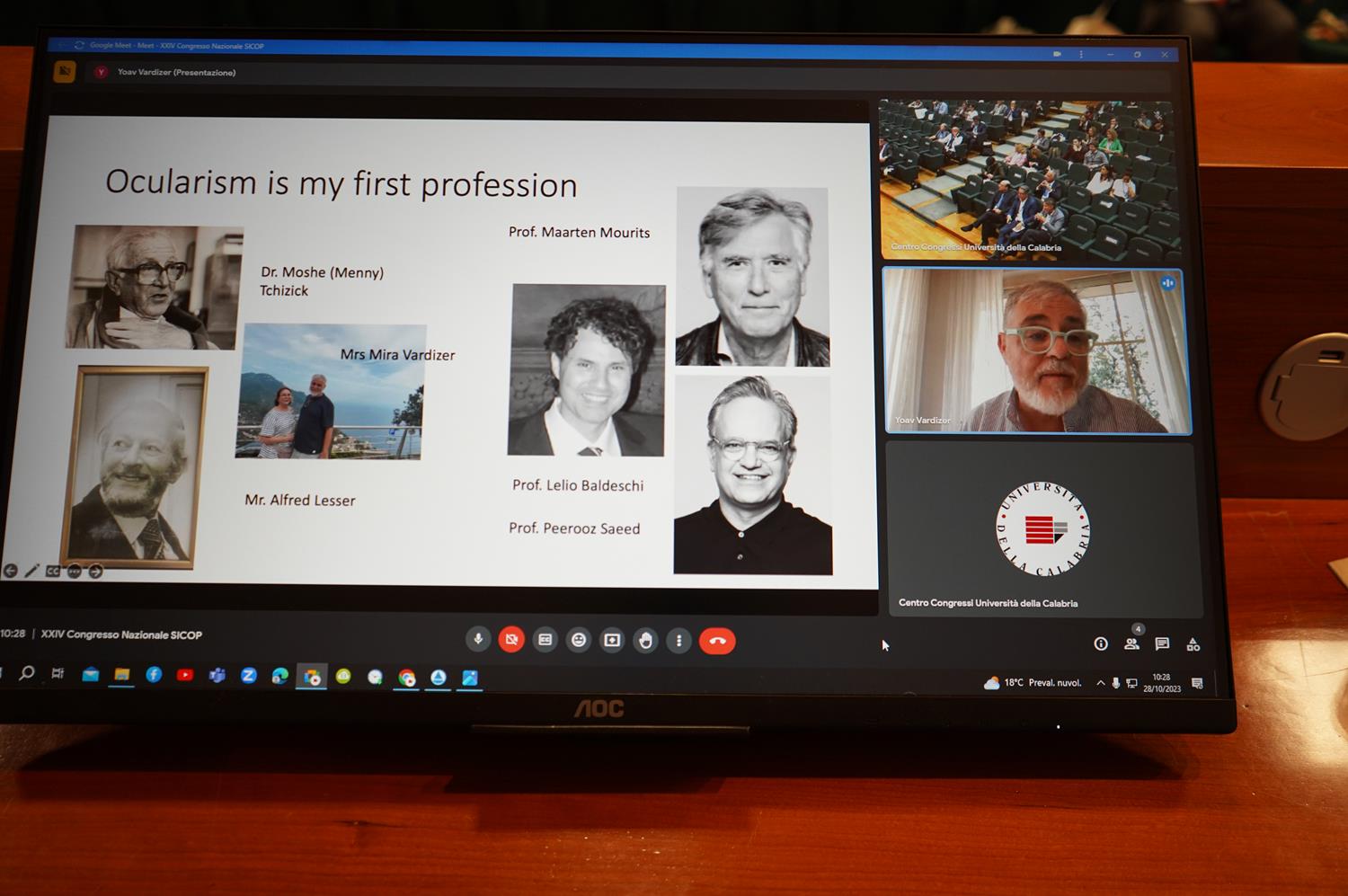The height and width of the screenshot is (896, 1348).
Task: Open the Meet window three-dot title menu
Action: [x=1081, y=55]
